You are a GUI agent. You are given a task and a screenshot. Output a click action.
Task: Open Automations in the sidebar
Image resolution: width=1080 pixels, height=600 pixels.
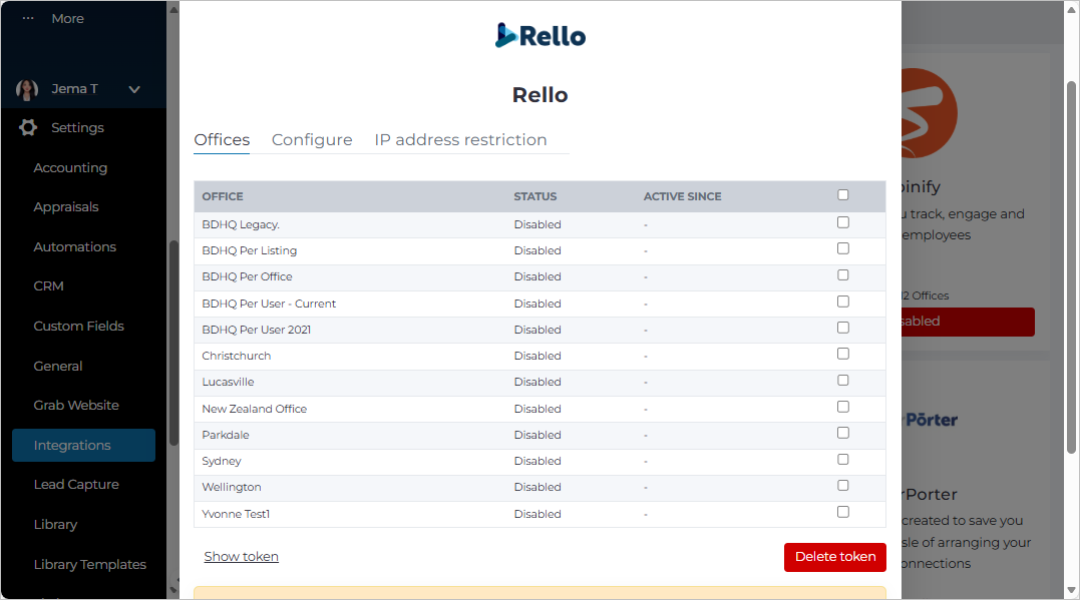click(75, 247)
